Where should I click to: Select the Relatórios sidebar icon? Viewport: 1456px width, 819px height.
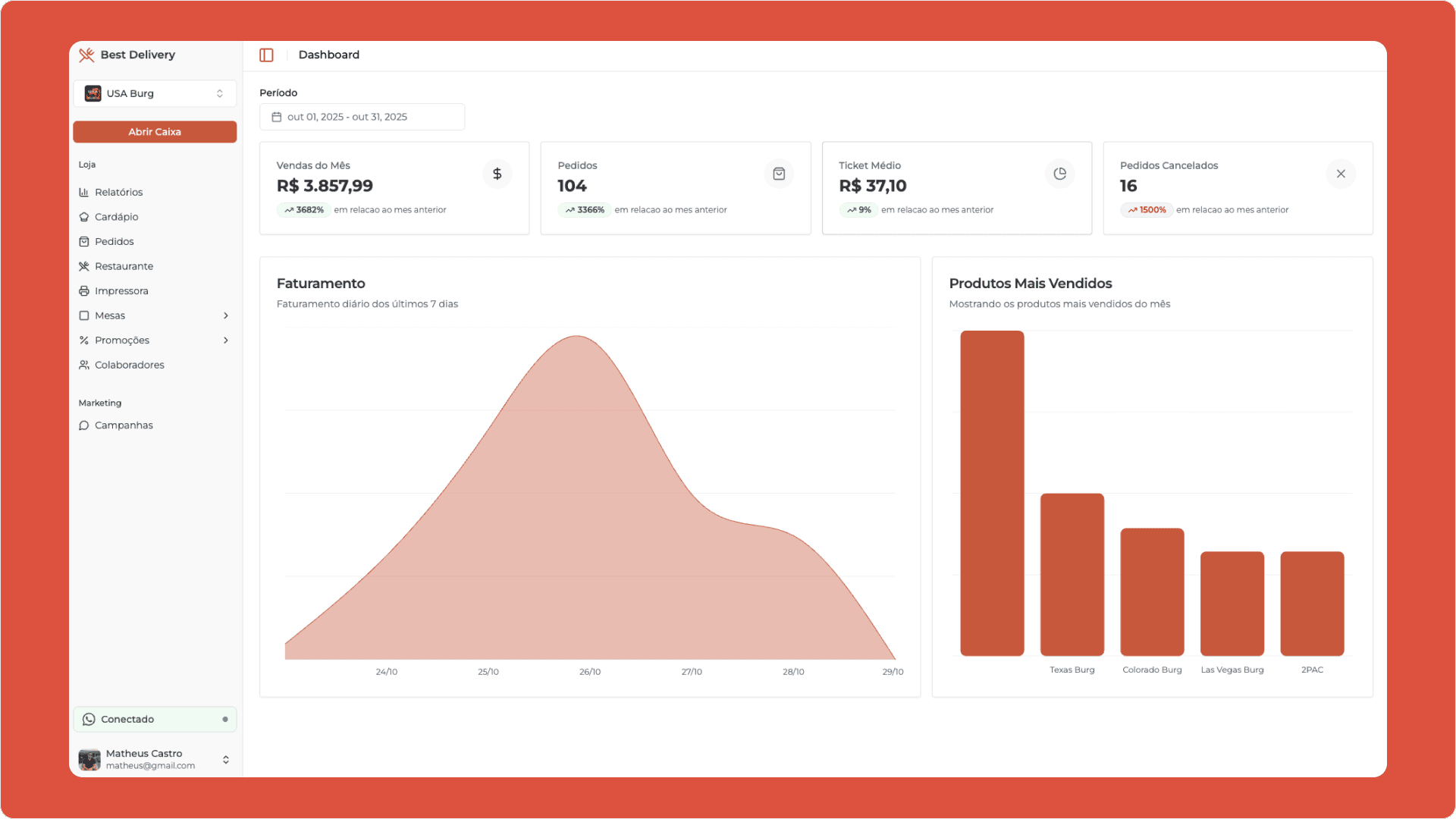86,192
